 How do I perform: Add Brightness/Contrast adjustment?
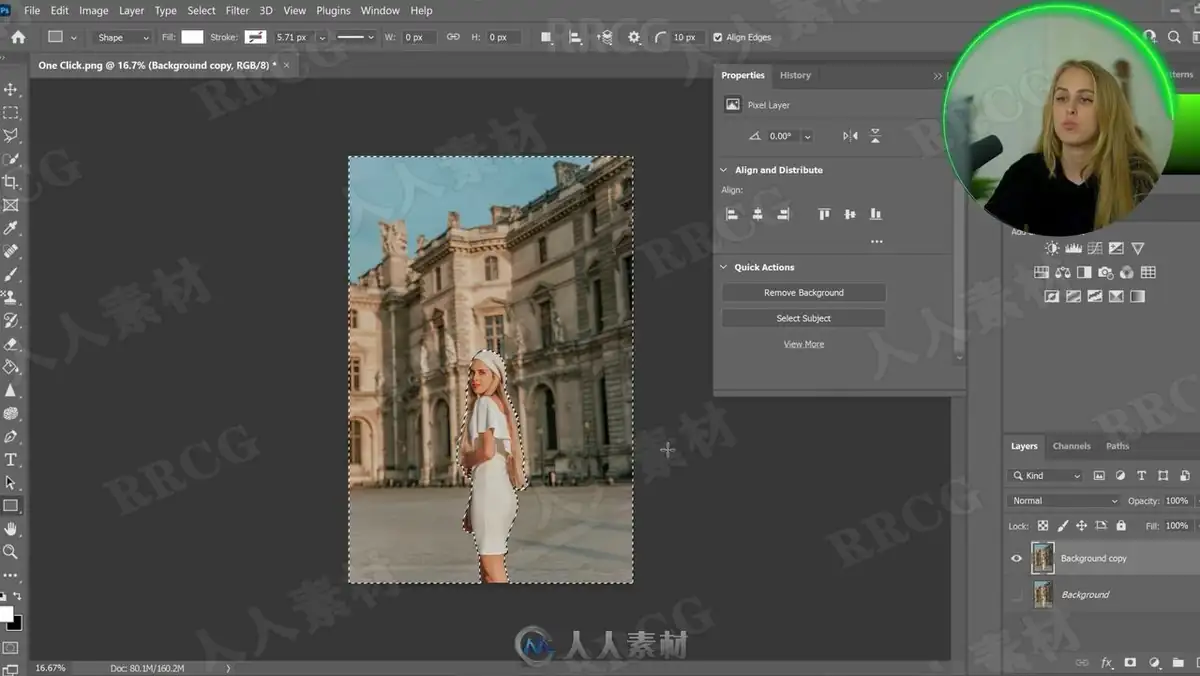(1052, 248)
